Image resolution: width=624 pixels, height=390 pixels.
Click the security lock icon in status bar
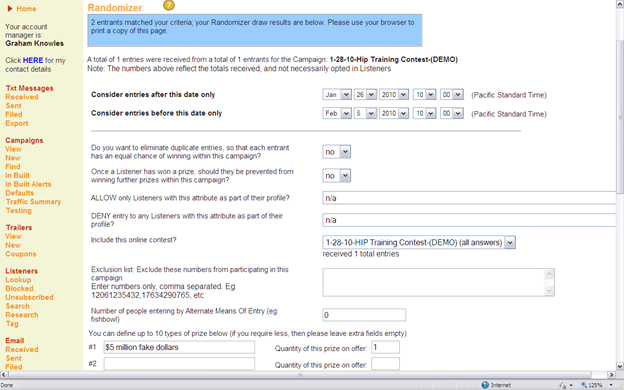coord(563,385)
